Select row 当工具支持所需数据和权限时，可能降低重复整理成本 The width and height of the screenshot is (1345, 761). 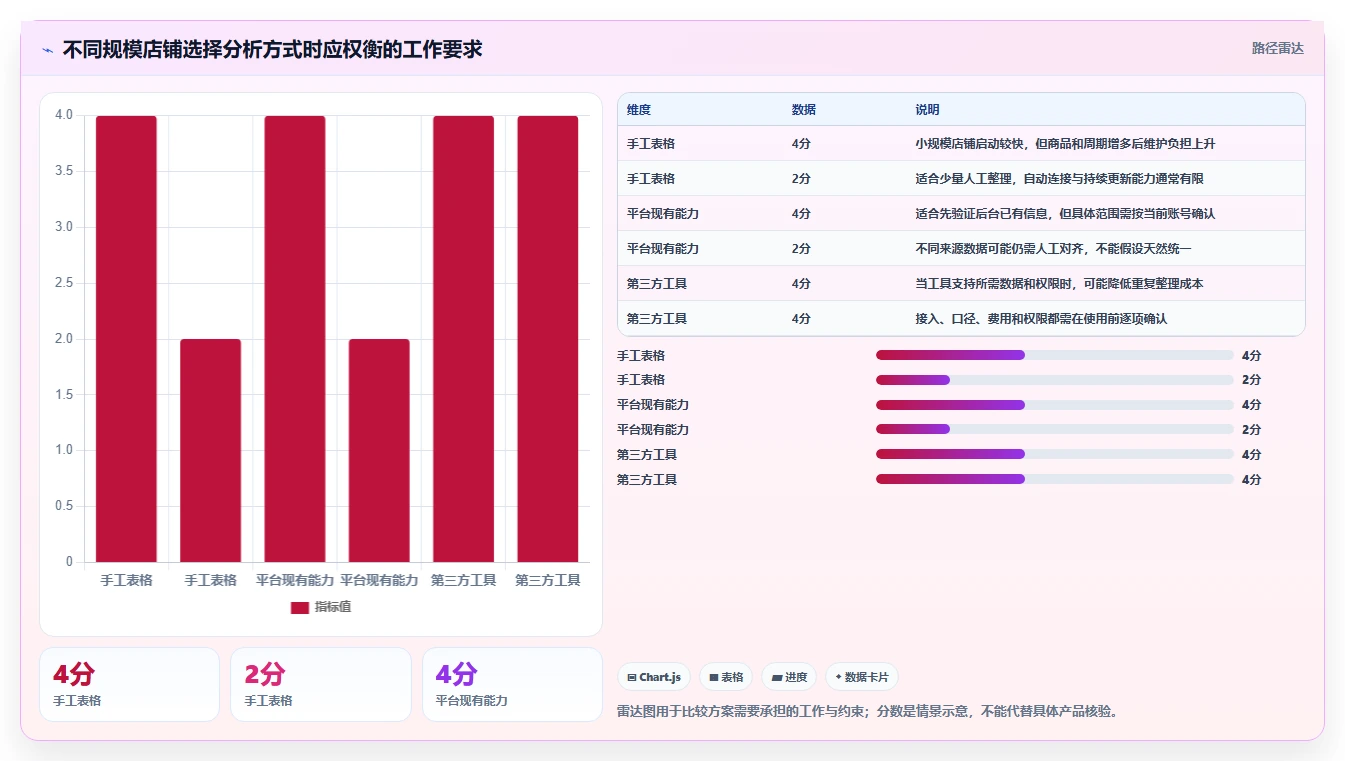(961, 284)
